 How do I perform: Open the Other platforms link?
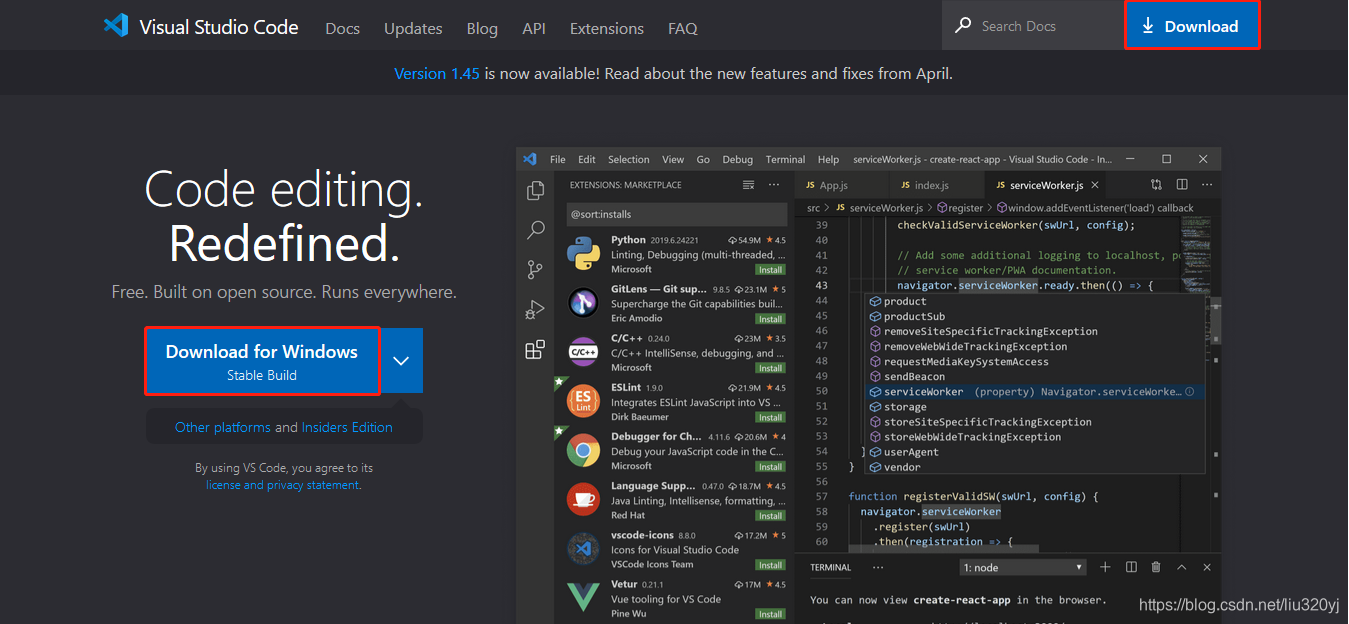tap(223, 427)
